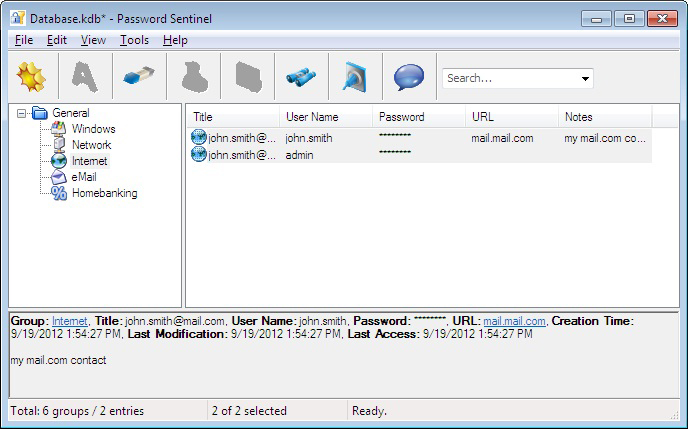Screen dimensions: 688x429
Task: Click the admin user name cell
Action: click(300, 155)
